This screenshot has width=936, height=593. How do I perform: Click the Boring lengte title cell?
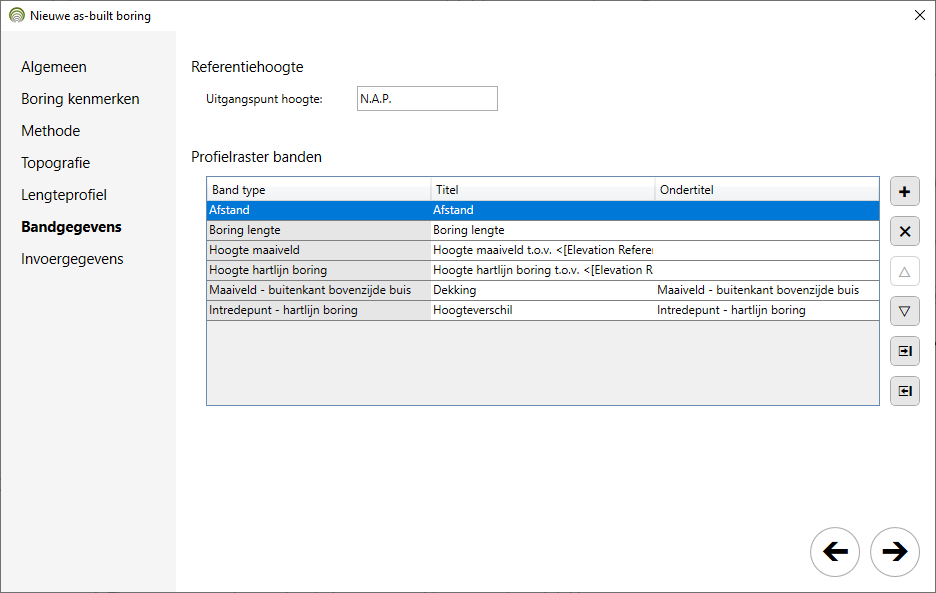(x=543, y=231)
